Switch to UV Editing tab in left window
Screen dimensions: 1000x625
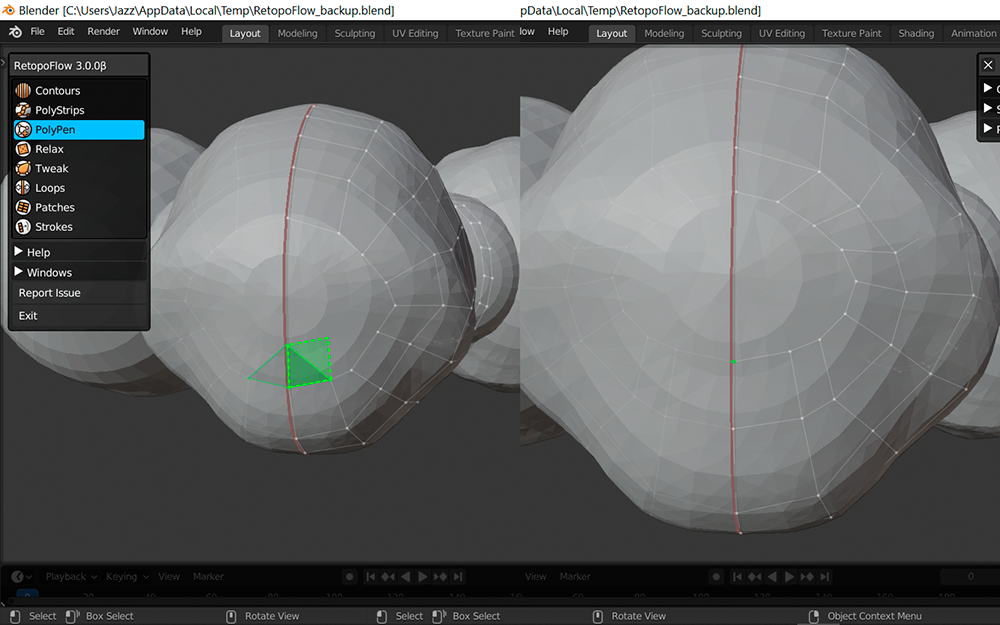(x=415, y=33)
